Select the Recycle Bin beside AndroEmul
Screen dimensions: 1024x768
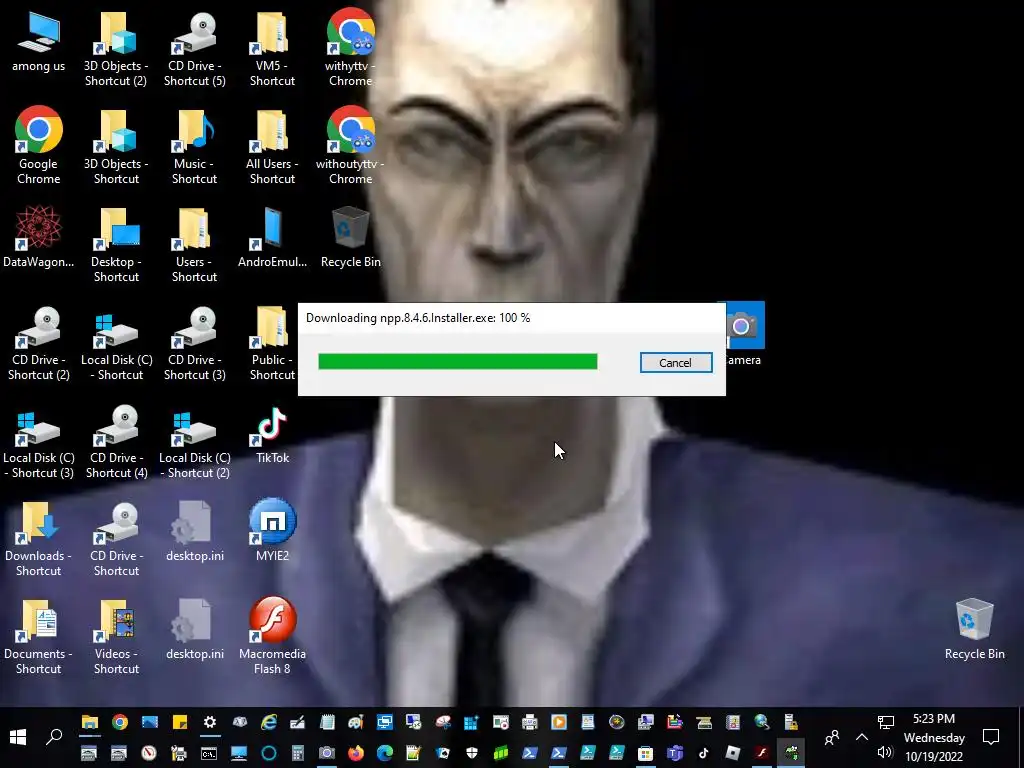pos(351,236)
